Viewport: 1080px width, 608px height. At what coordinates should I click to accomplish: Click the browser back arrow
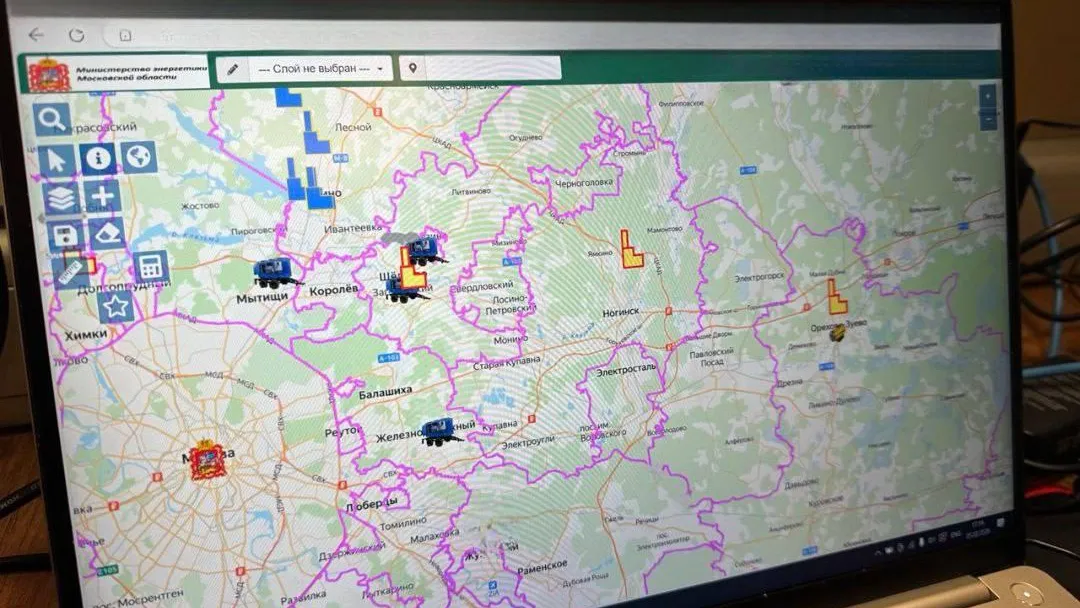pyautogui.click(x=37, y=34)
